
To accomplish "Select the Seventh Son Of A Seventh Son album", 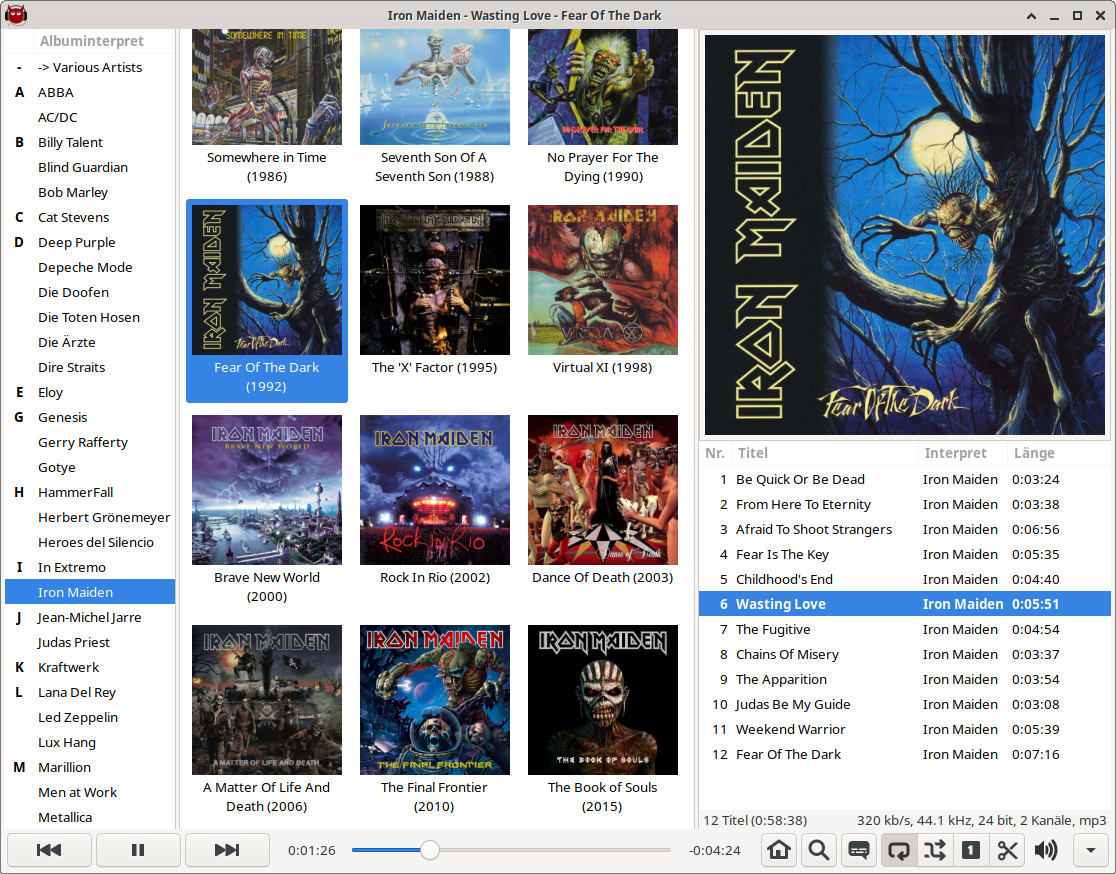I will coord(435,108).
